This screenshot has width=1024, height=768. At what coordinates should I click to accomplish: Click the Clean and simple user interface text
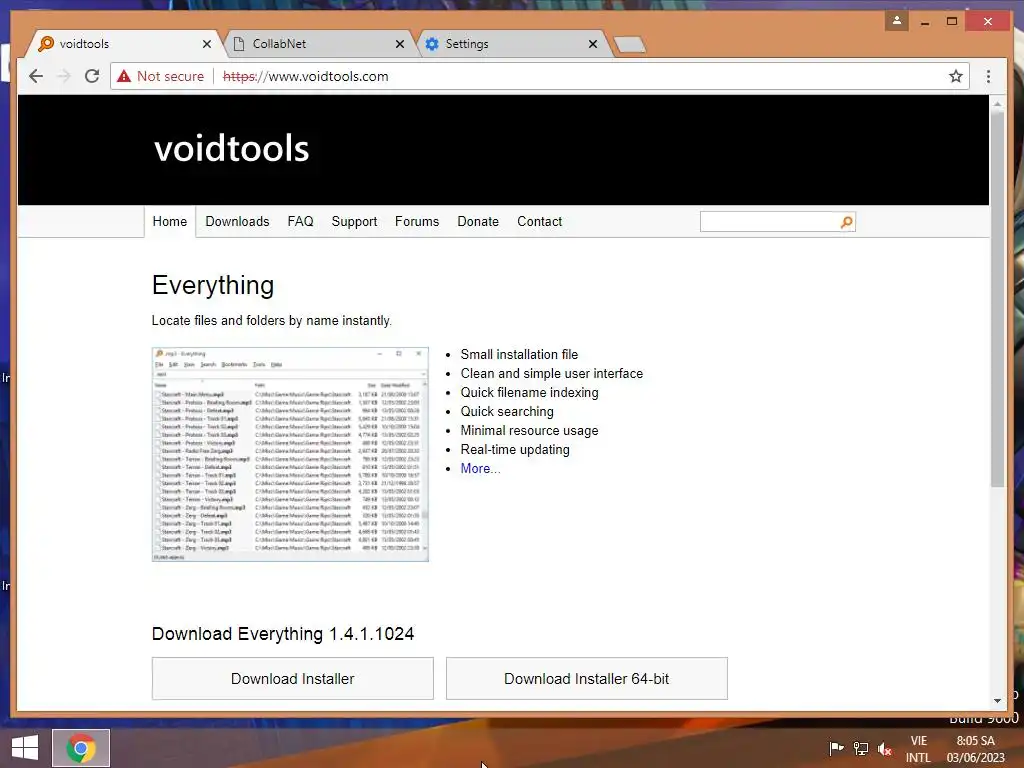552,374
